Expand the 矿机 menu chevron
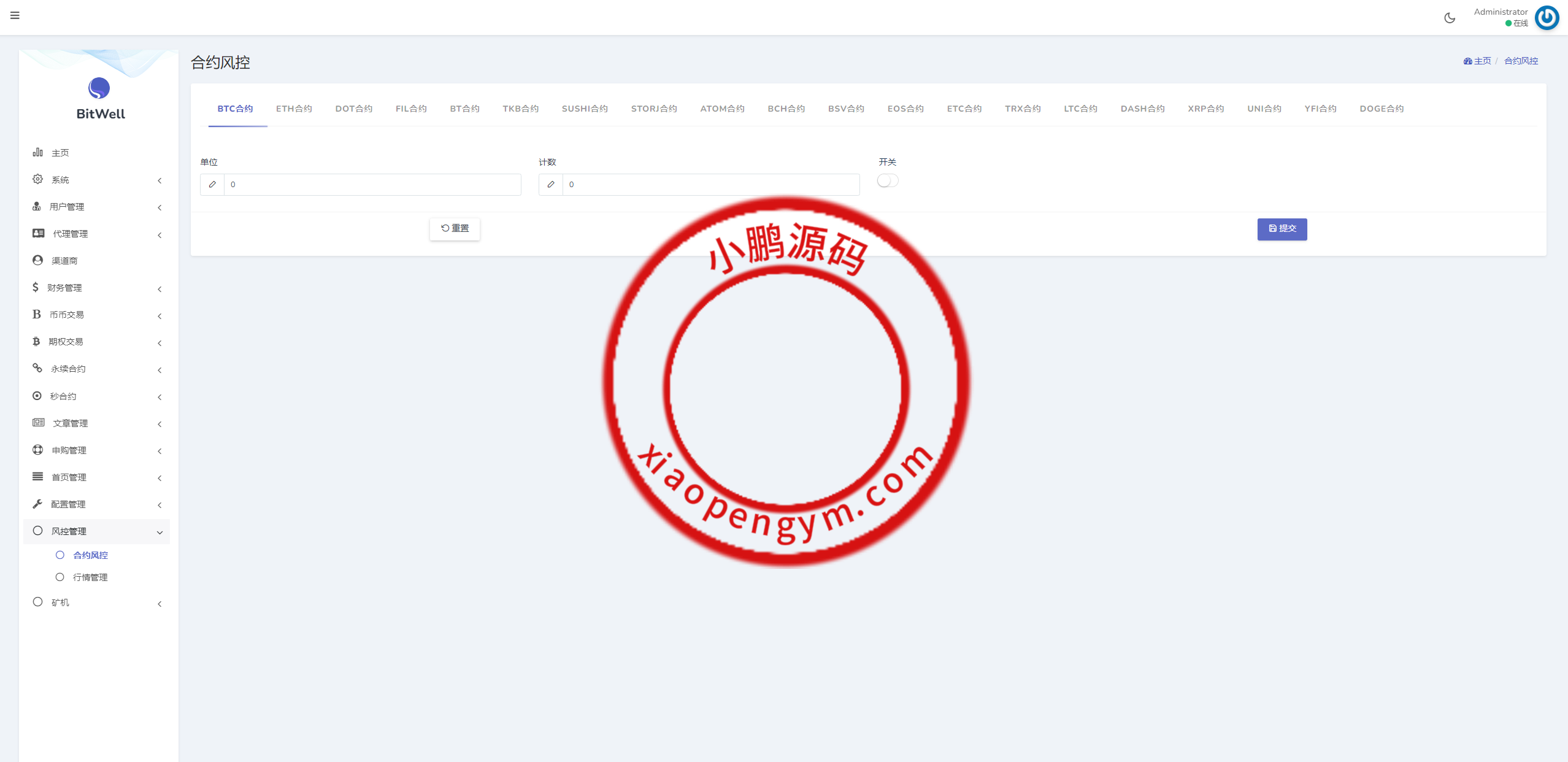Screen dimensions: 1568x762 (x=159, y=603)
